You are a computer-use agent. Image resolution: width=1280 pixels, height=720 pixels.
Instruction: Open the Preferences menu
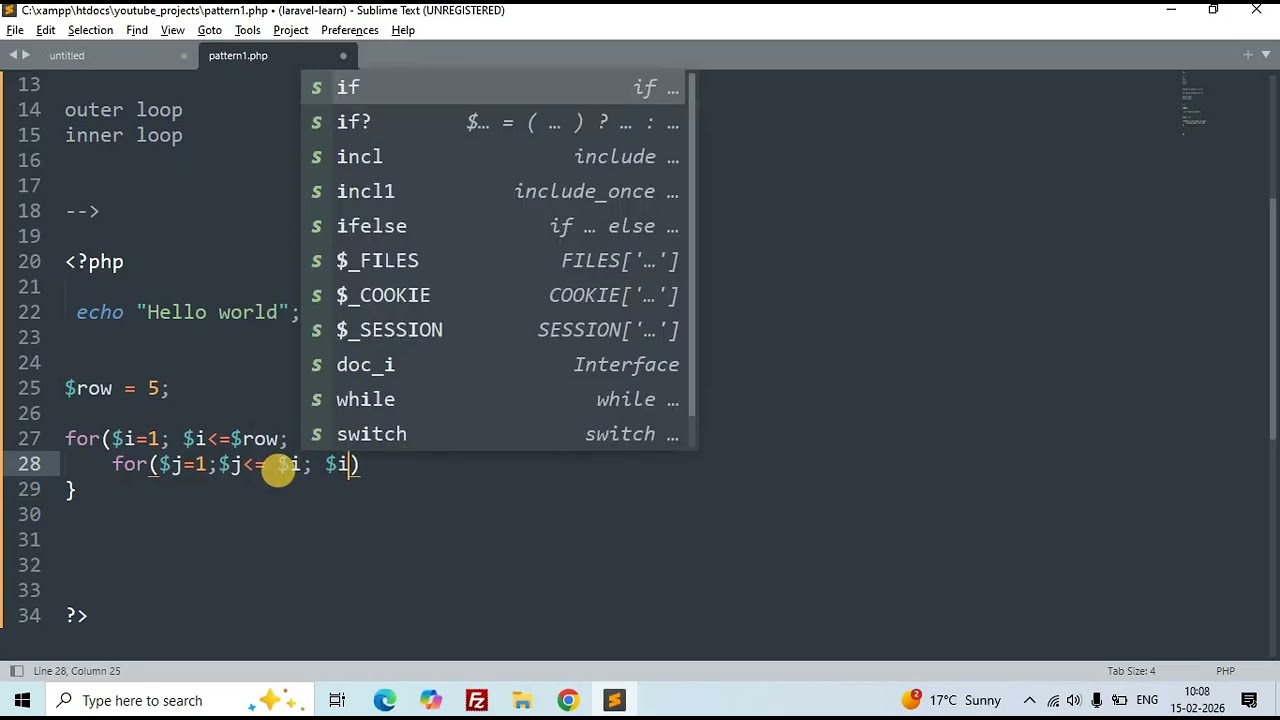(350, 30)
